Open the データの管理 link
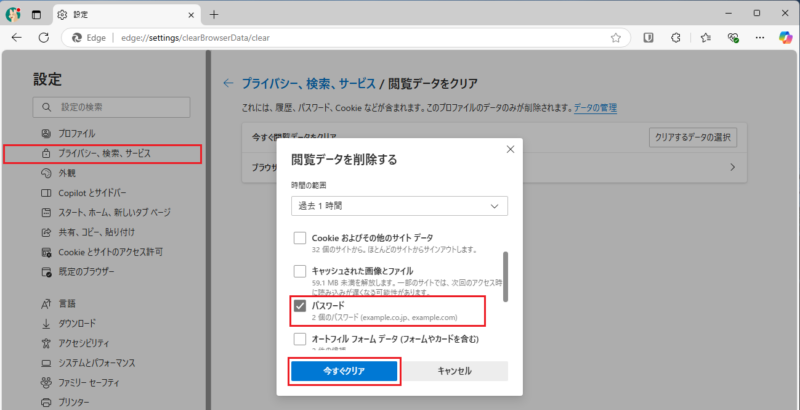The width and height of the screenshot is (800, 410). [x=595, y=108]
